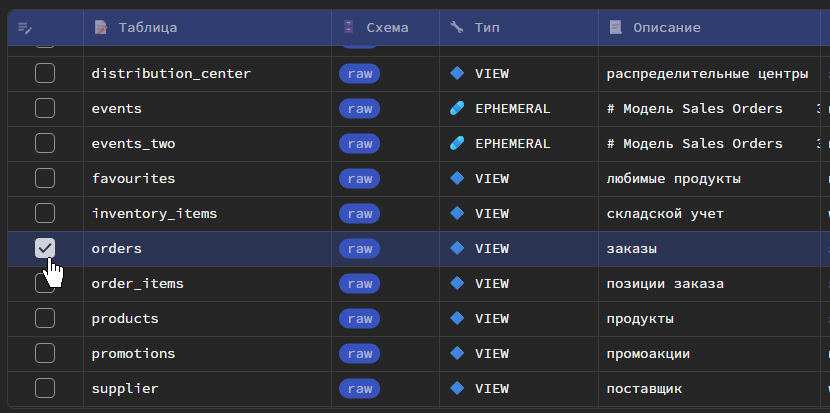Screen dimensions: 830x413
Task: Click the pill icon for events
Action: [458, 108]
